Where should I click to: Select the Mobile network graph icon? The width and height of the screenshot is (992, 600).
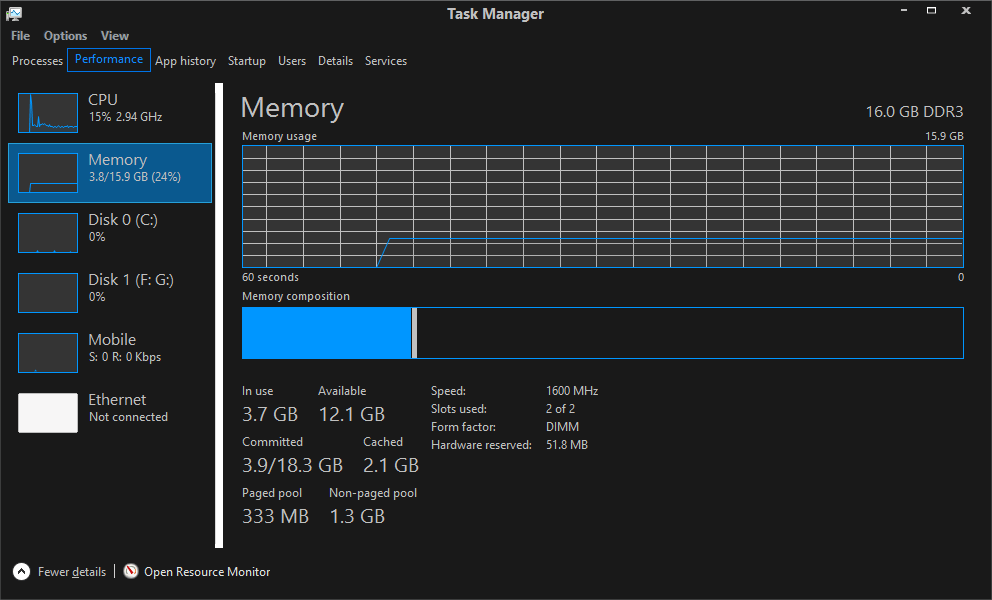(x=48, y=353)
